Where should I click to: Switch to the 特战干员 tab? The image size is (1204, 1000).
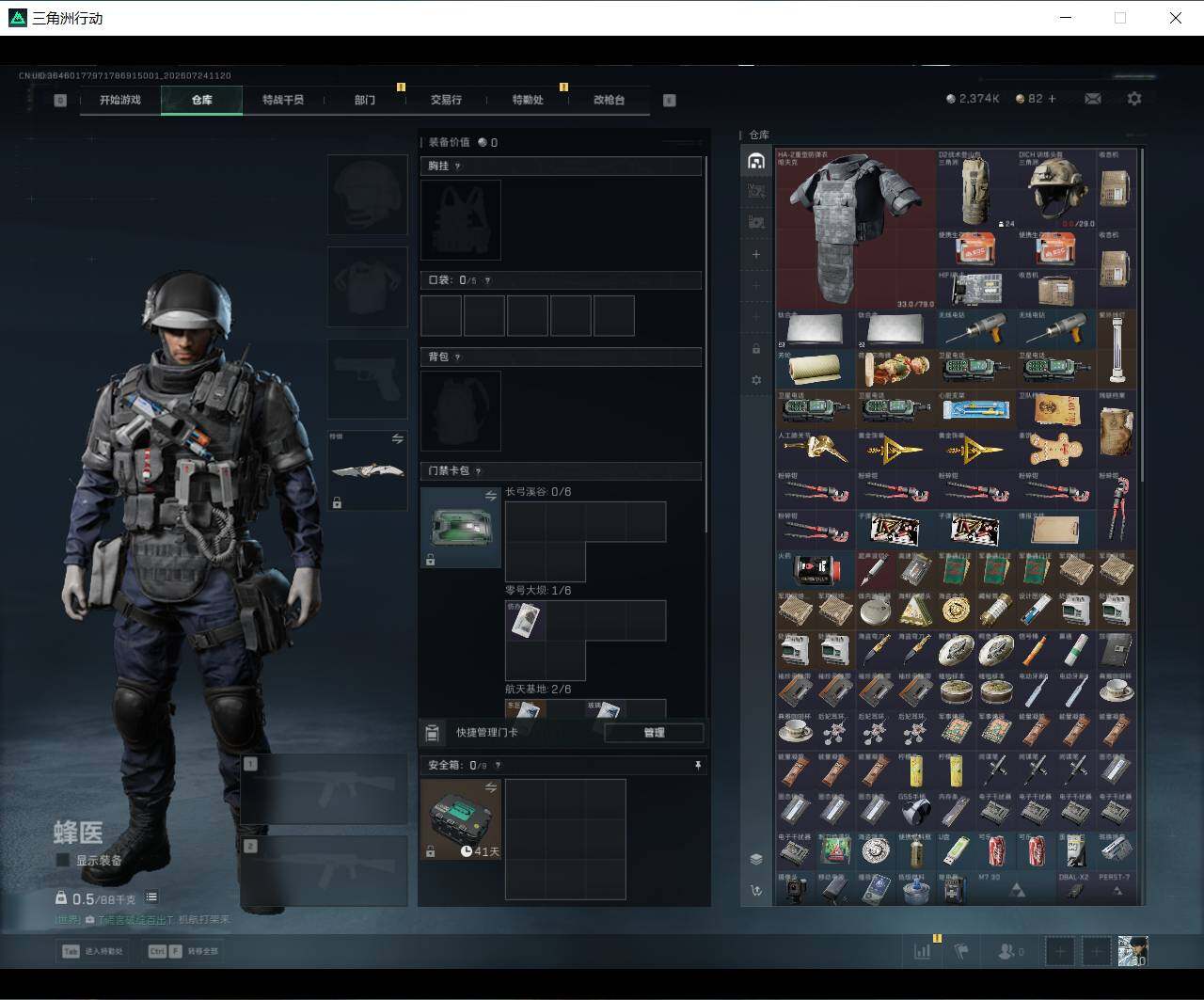point(283,100)
